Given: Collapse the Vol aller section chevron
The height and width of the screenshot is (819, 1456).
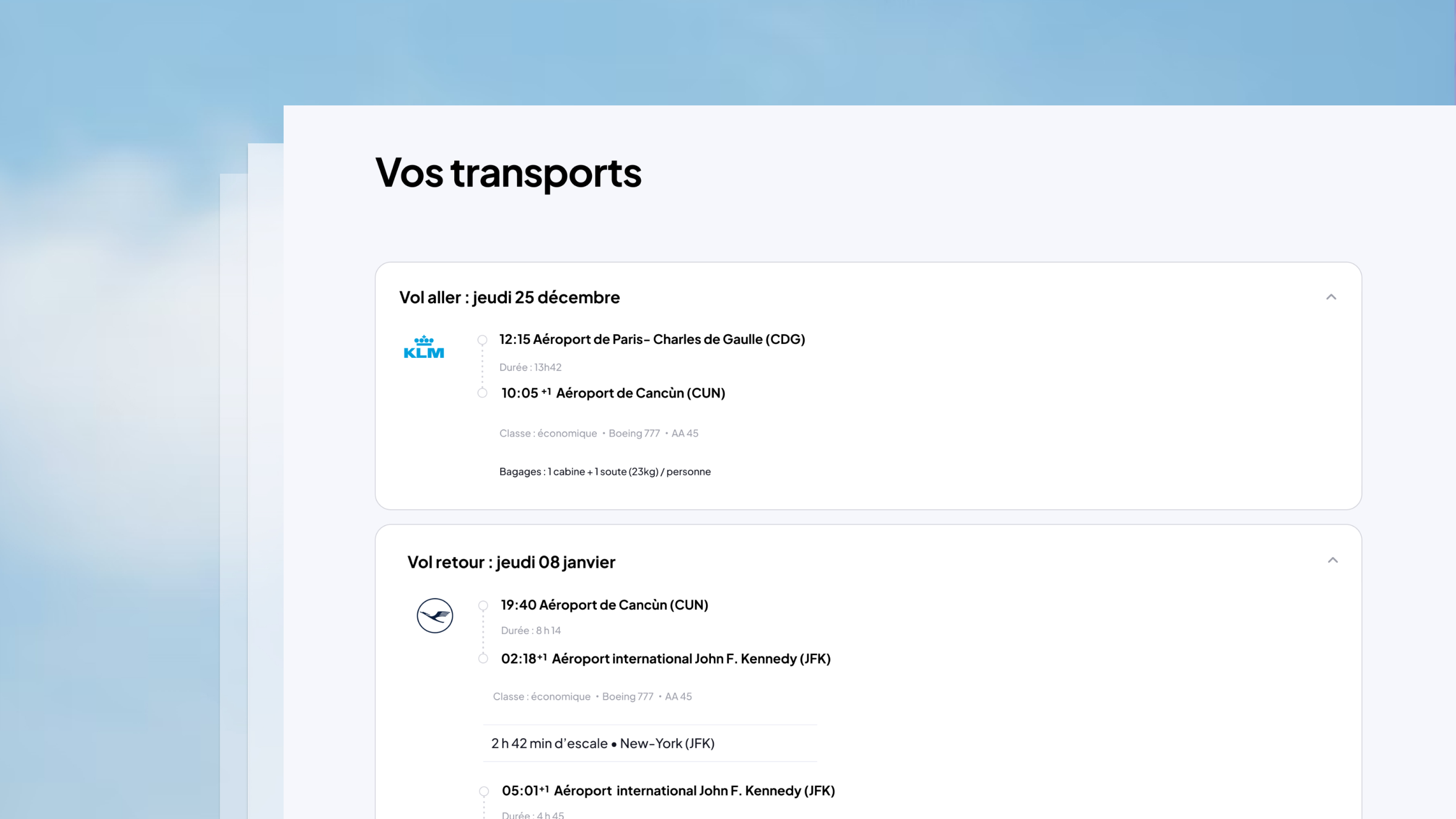Looking at the screenshot, I should click(1331, 297).
